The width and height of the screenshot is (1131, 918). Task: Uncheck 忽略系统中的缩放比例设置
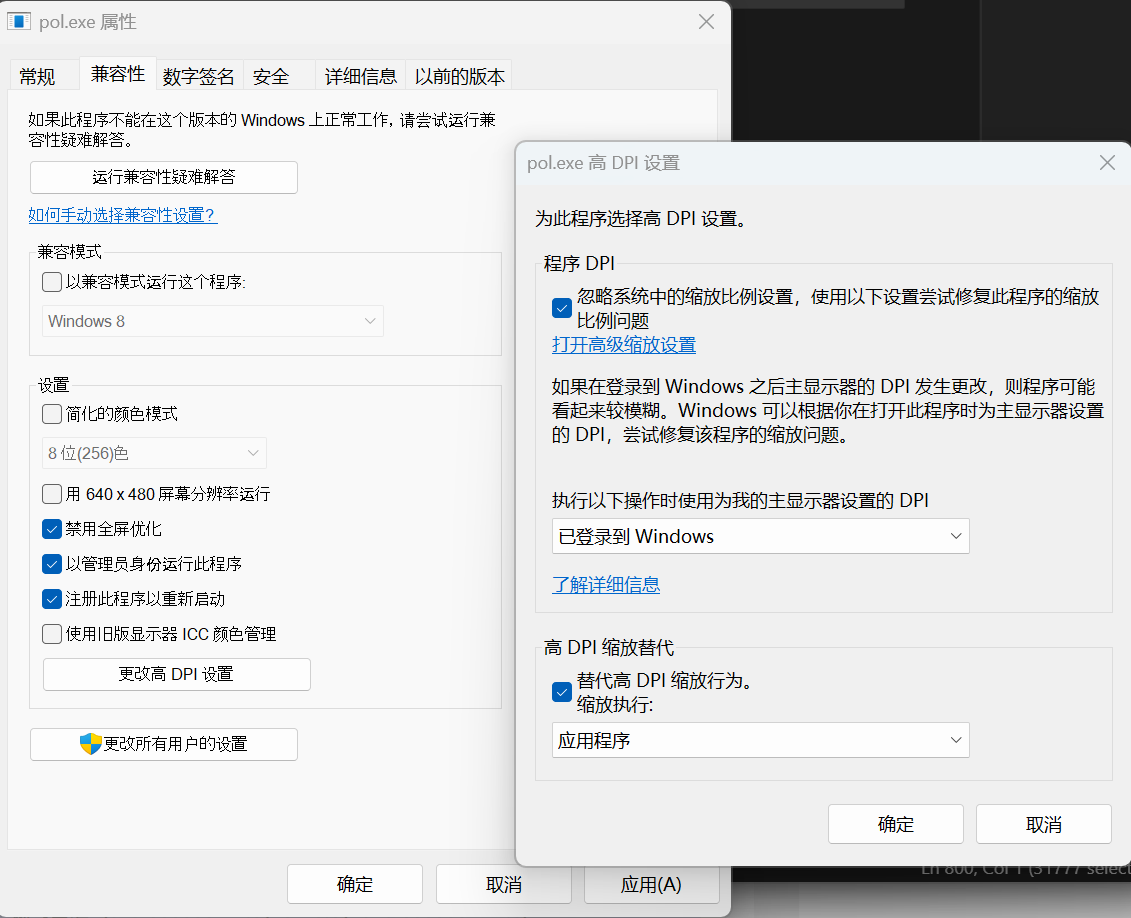pyautogui.click(x=561, y=308)
